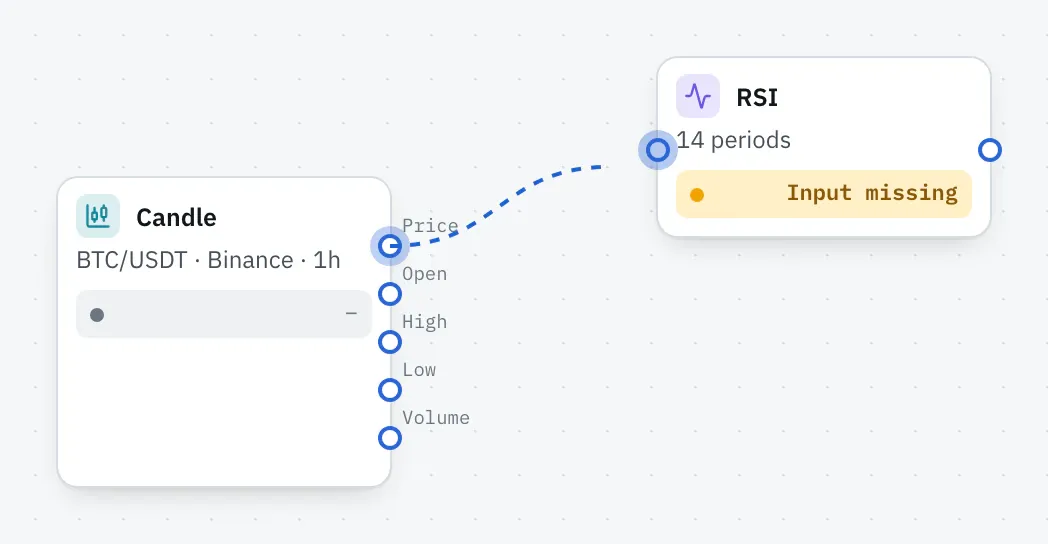This screenshot has height=544, width=1048.
Task: Click the Candle node title
Action: [176, 217]
